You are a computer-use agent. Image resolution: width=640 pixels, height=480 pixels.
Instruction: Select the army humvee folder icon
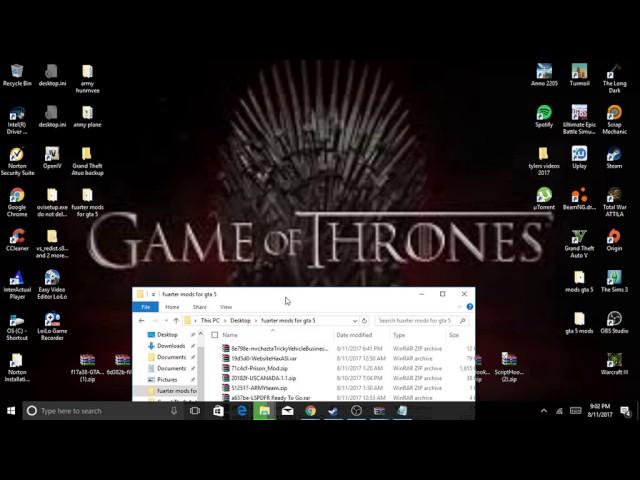point(87,78)
